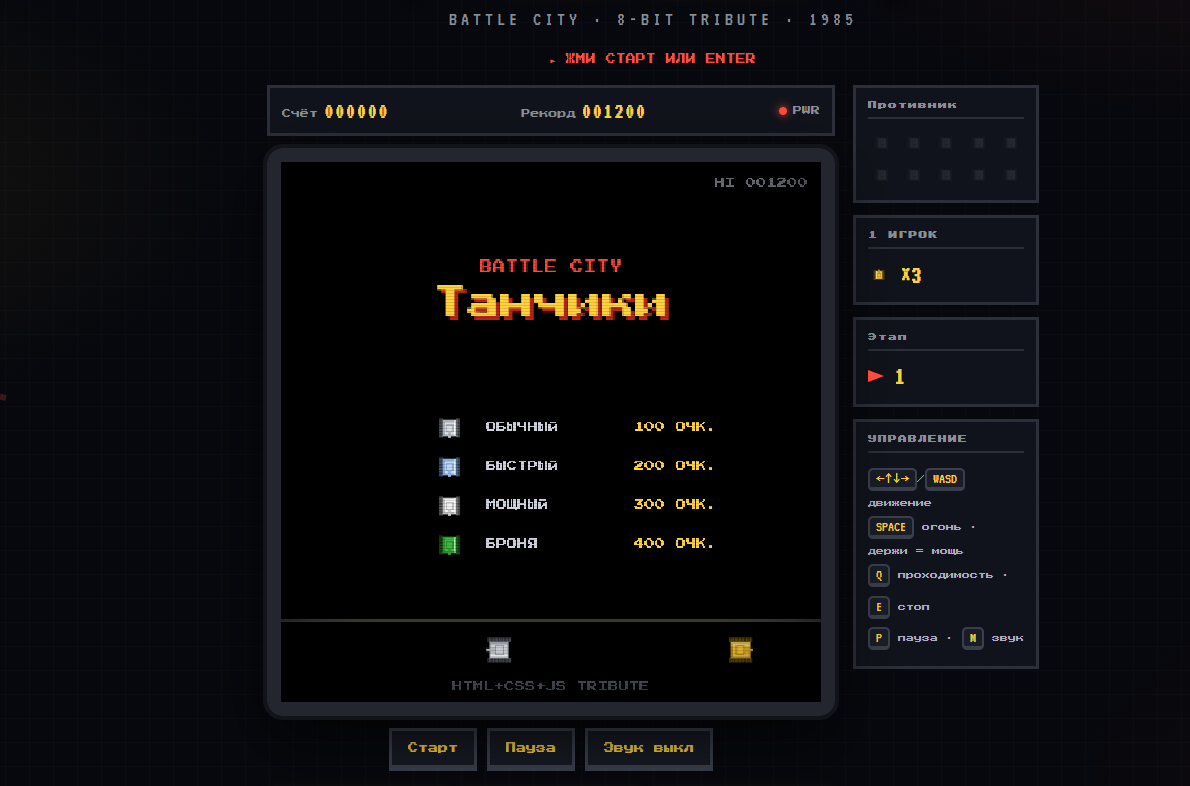Click the X3 lives counter
Image resolution: width=1190 pixels, height=786 pixels.
911,275
